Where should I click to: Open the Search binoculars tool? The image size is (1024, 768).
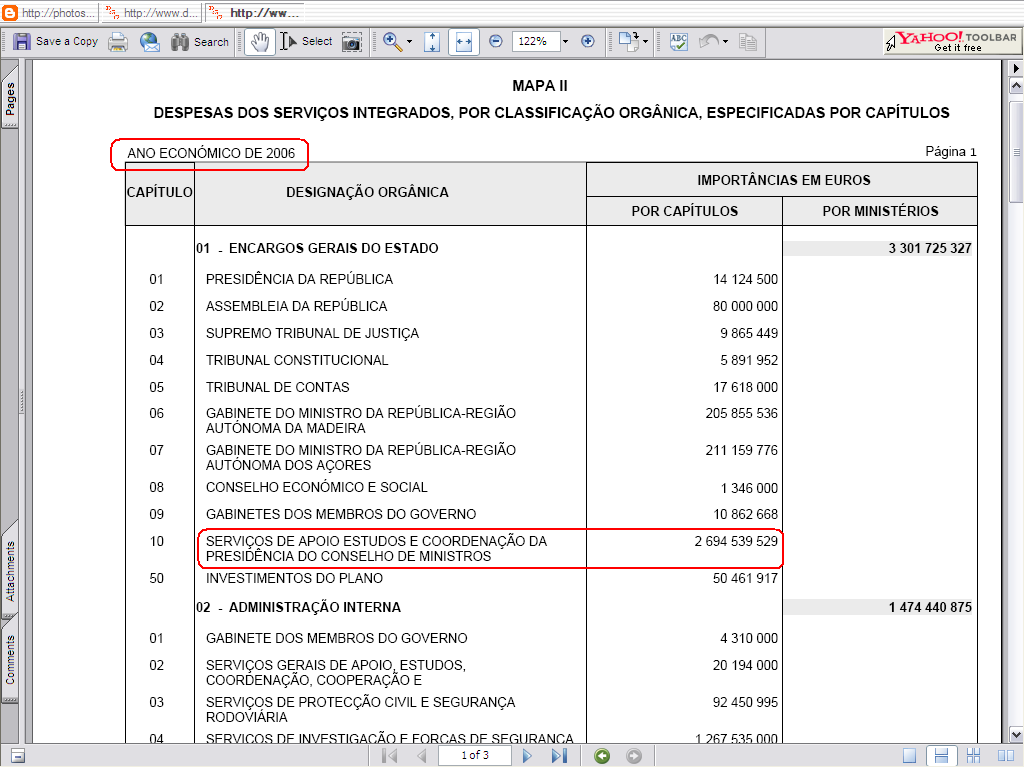pos(200,42)
